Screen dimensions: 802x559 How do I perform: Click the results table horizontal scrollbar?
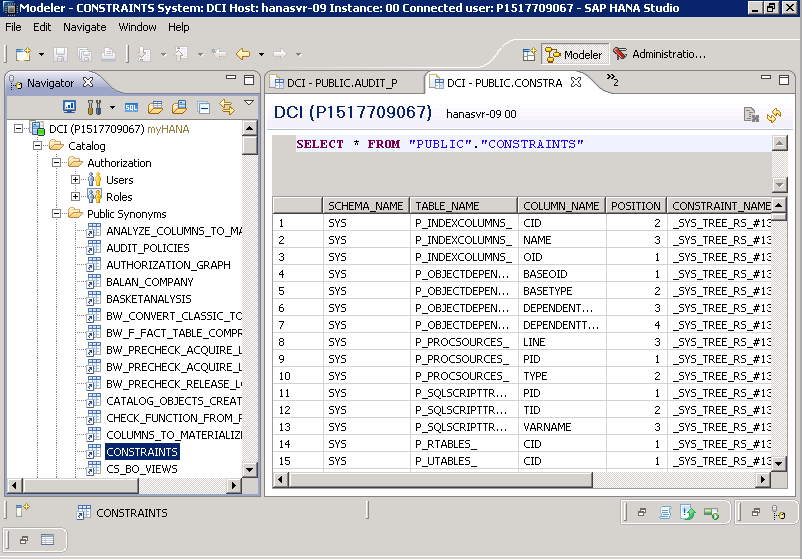(x=520, y=479)
